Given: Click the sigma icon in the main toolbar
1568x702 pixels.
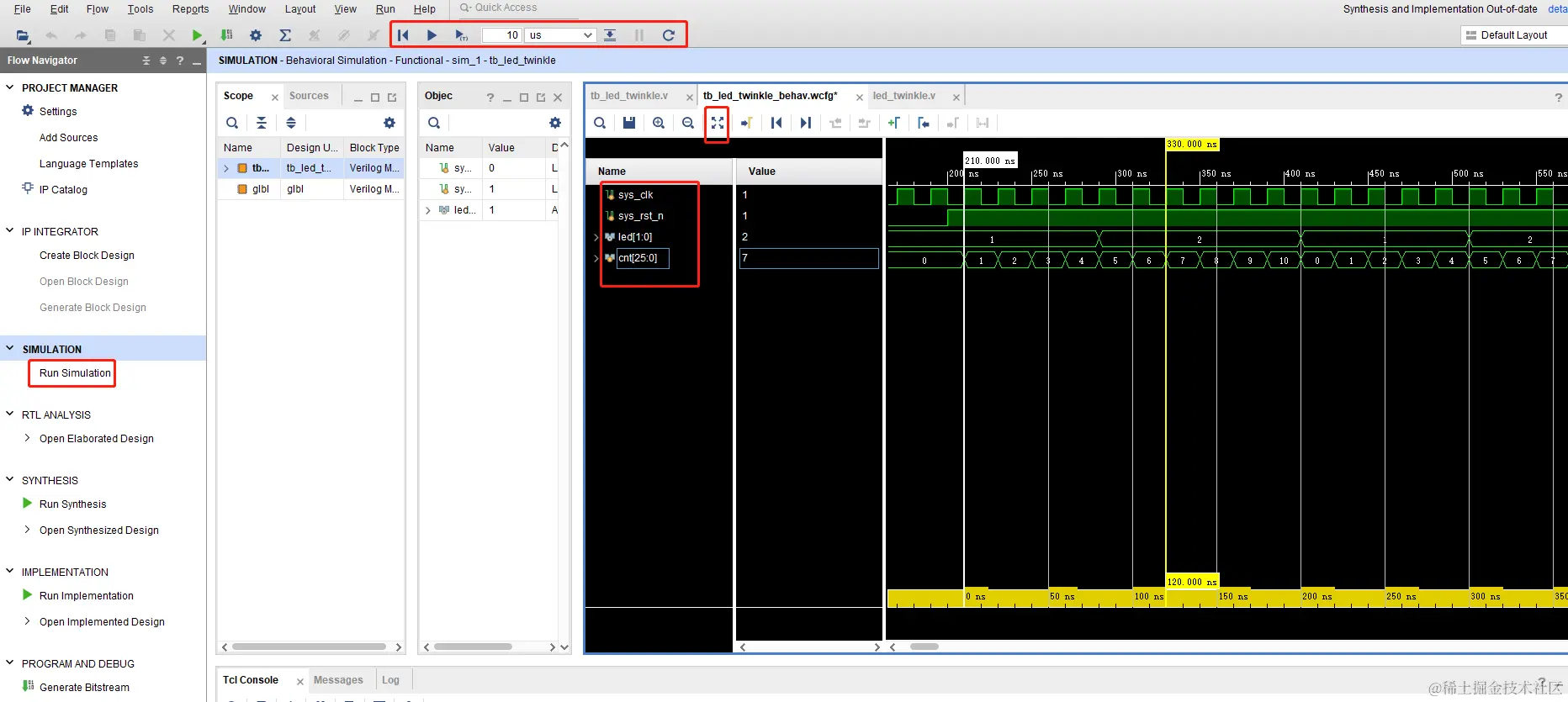Looking at the screenshot, I should 285,35.
